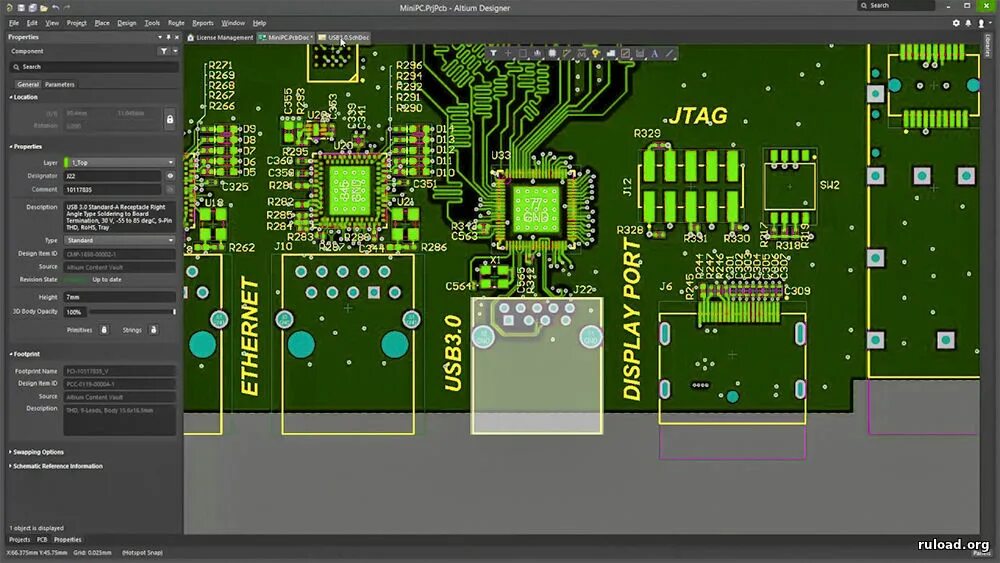This screenshot has width=1000, height=563.
Task: Click the place polygon pour icon
Action: pos(610,54)
